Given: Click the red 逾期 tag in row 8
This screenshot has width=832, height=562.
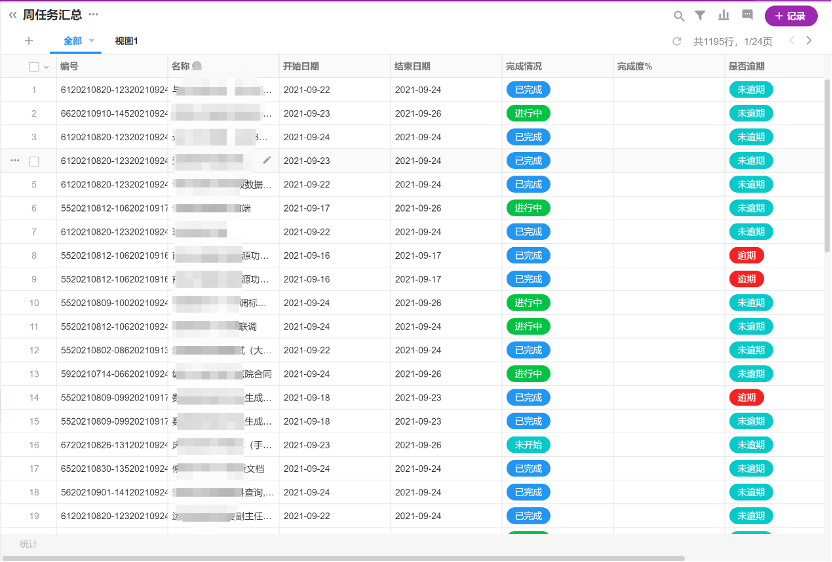Looking at the screenshot, I should (x=746, y=256).
